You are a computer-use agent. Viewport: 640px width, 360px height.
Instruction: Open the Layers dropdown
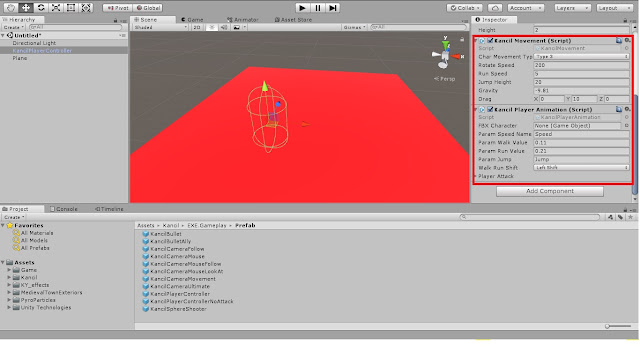click(x=572, y=8)
